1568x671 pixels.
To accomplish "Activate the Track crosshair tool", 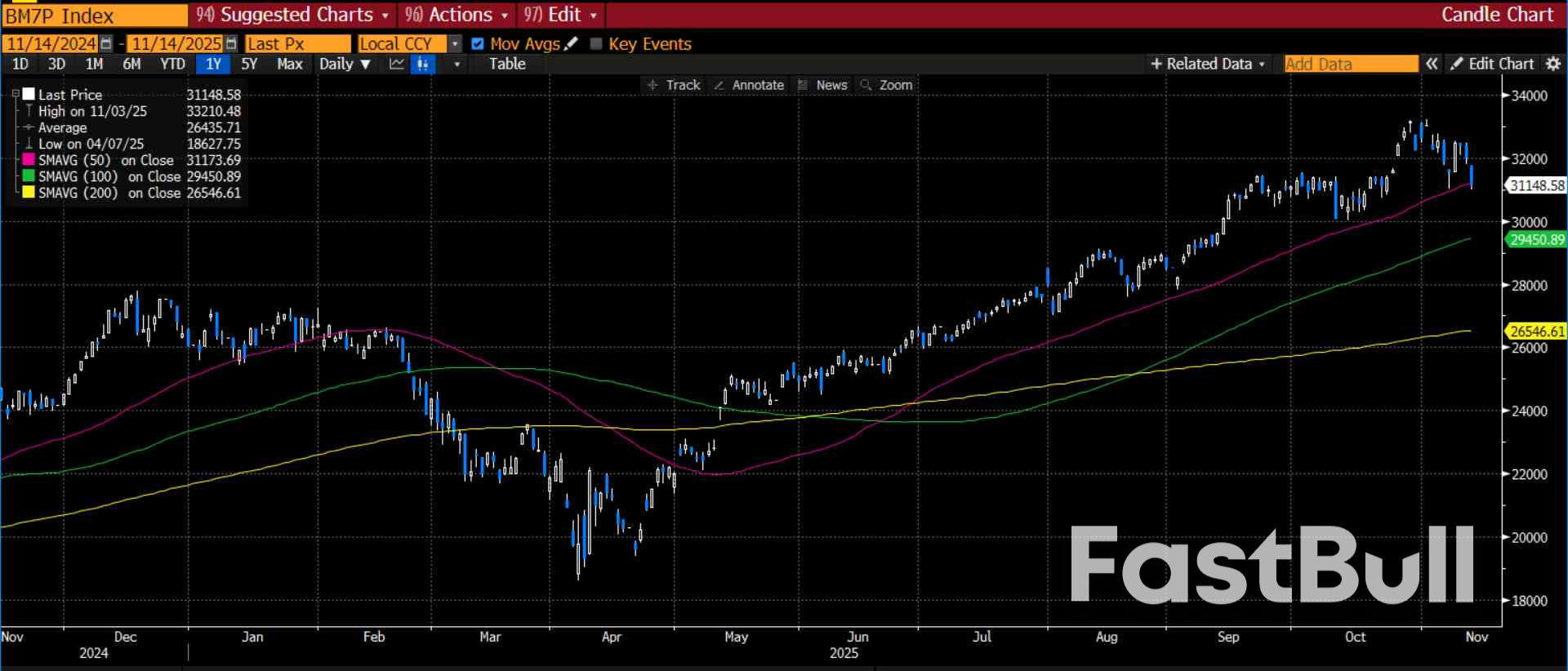I will [674, 85].
